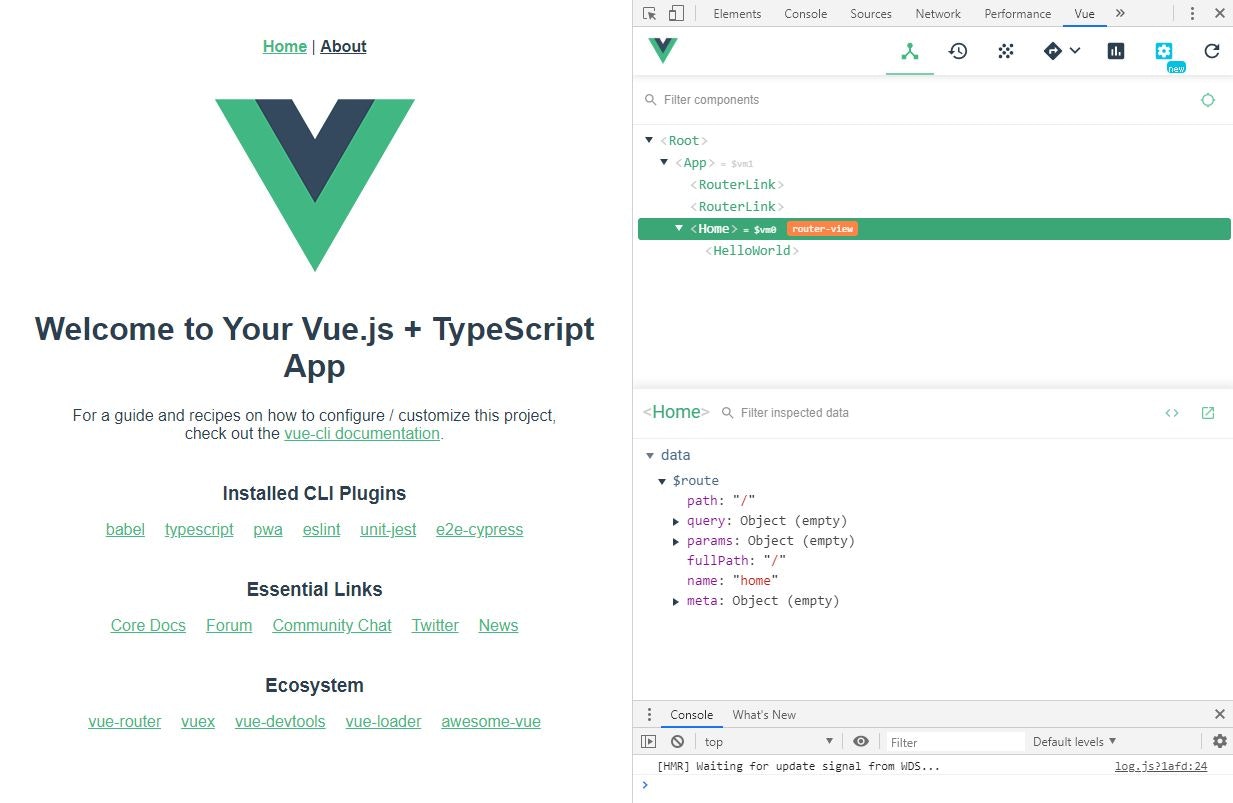This screenshot has height=803, width=1233.
Task: Show more DevTools tabs chevron
Action: [1120, 13]
